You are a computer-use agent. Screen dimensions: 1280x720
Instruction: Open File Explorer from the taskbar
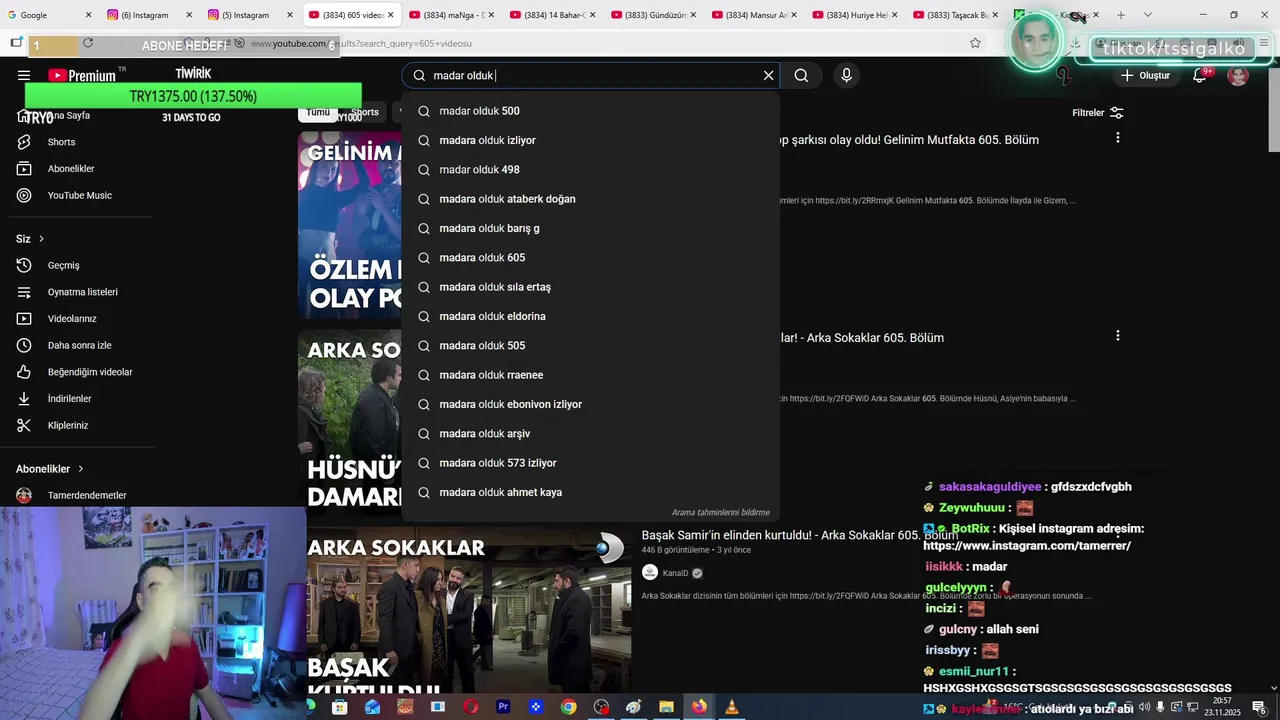pyautogui.click(x=666, y=707)
